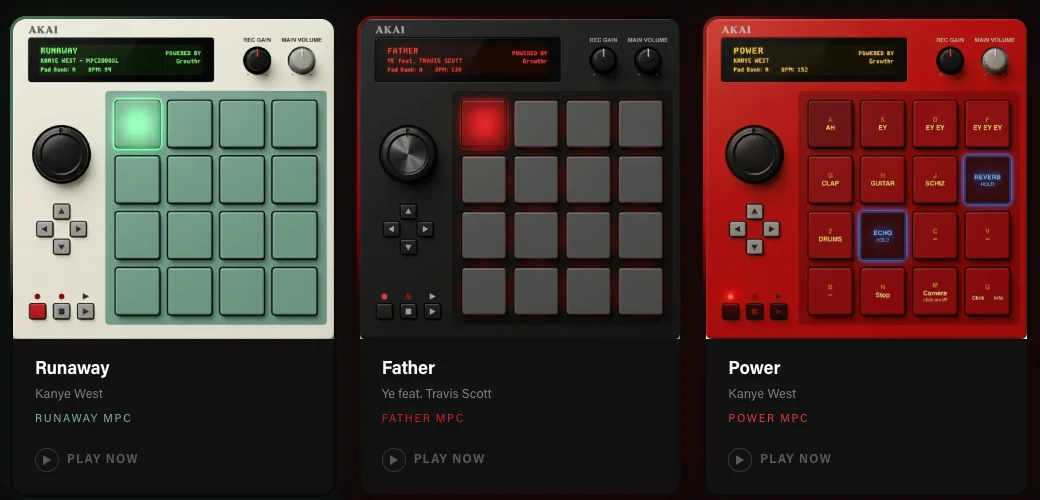Click the circled play icon under Runaway
The height and width of the screenshot is (500, 1040).
tap(47, 459)
